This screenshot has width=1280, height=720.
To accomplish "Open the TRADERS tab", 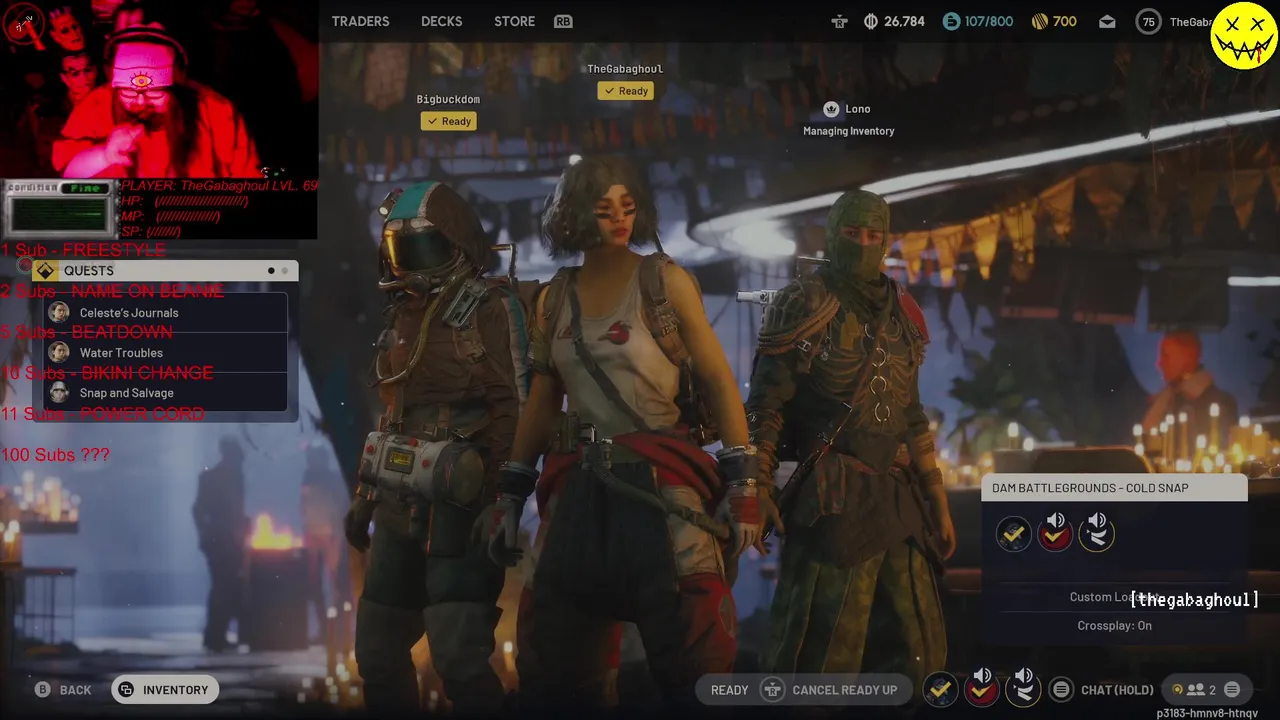I will (360, 21).
